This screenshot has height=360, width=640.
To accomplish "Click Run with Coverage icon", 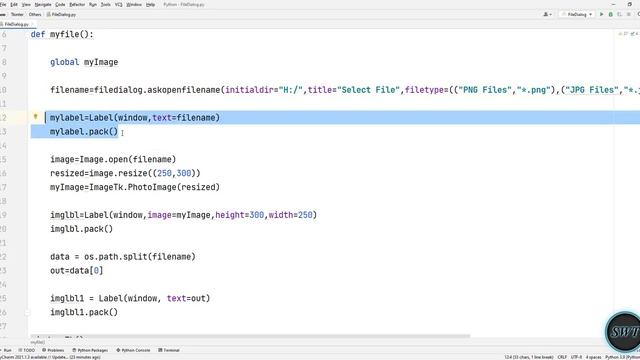I will click(620, 15).
